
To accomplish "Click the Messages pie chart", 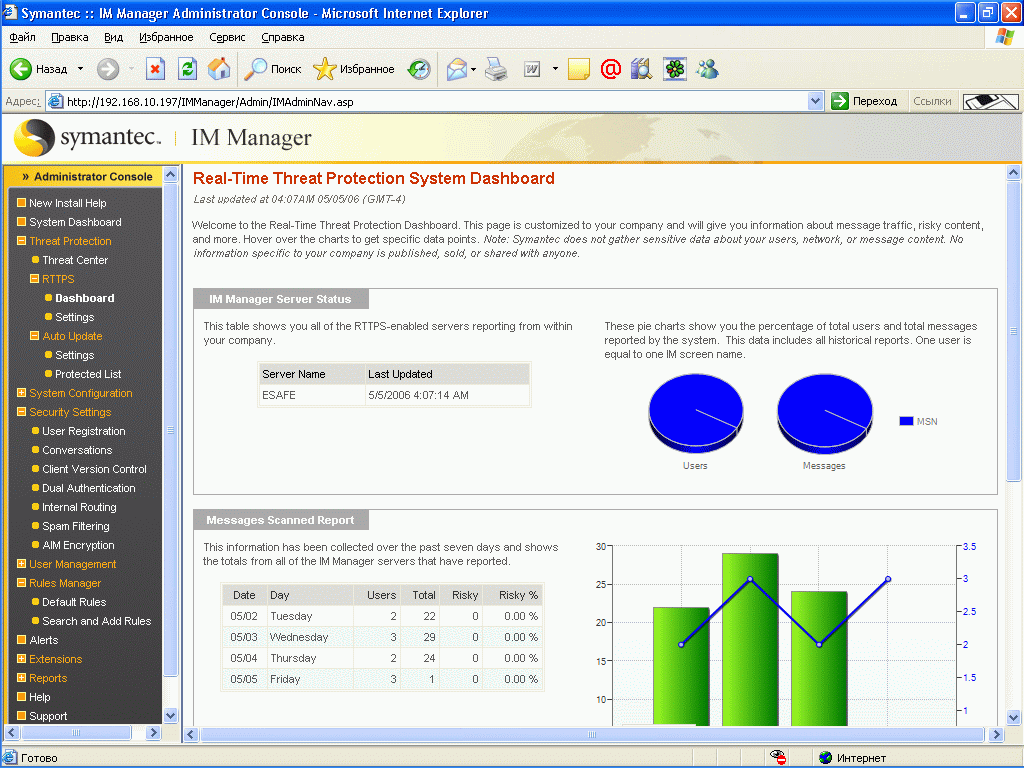I will pos(824,413).
